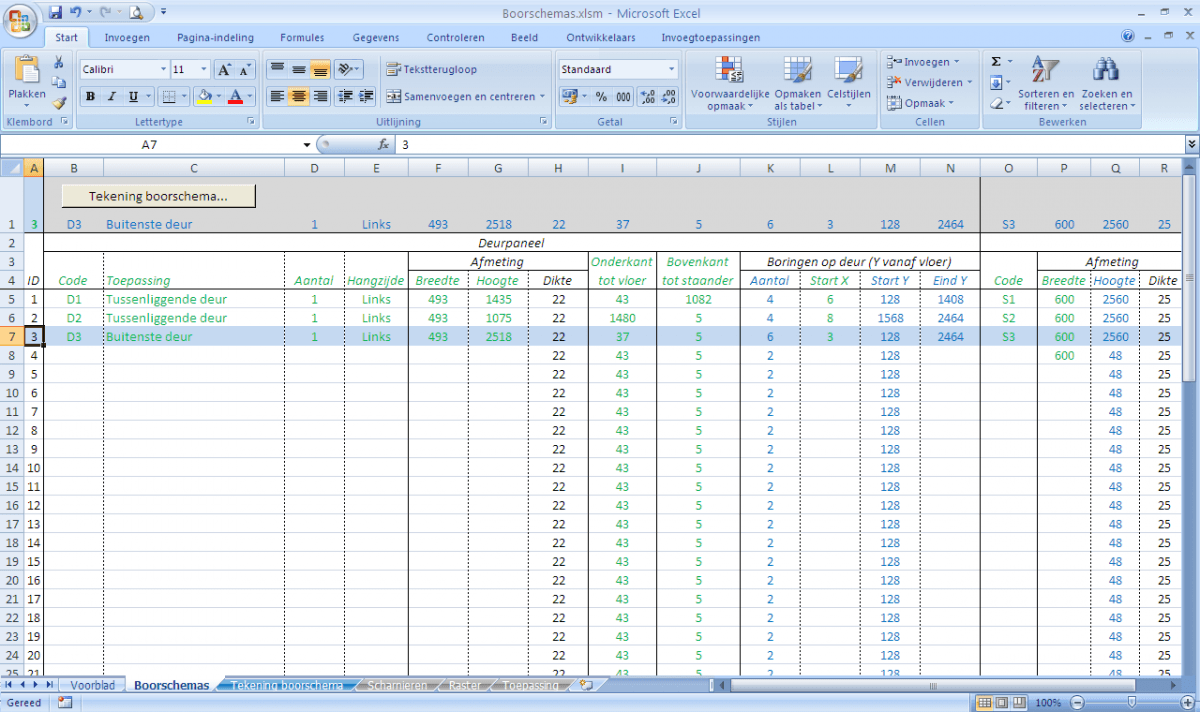This screenshot has height=712, width=1200.
Task: Align cell content to the top
Action: (x=277, y=70)
